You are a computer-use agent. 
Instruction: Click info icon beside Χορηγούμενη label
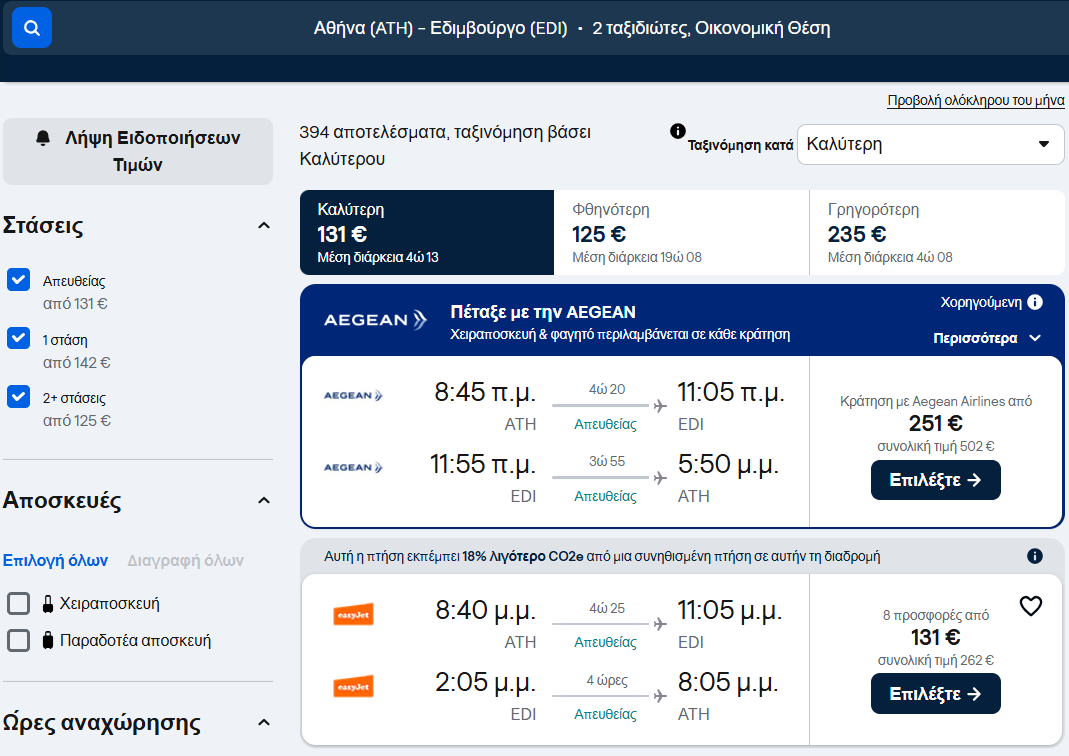click(x=1035, y=302)
